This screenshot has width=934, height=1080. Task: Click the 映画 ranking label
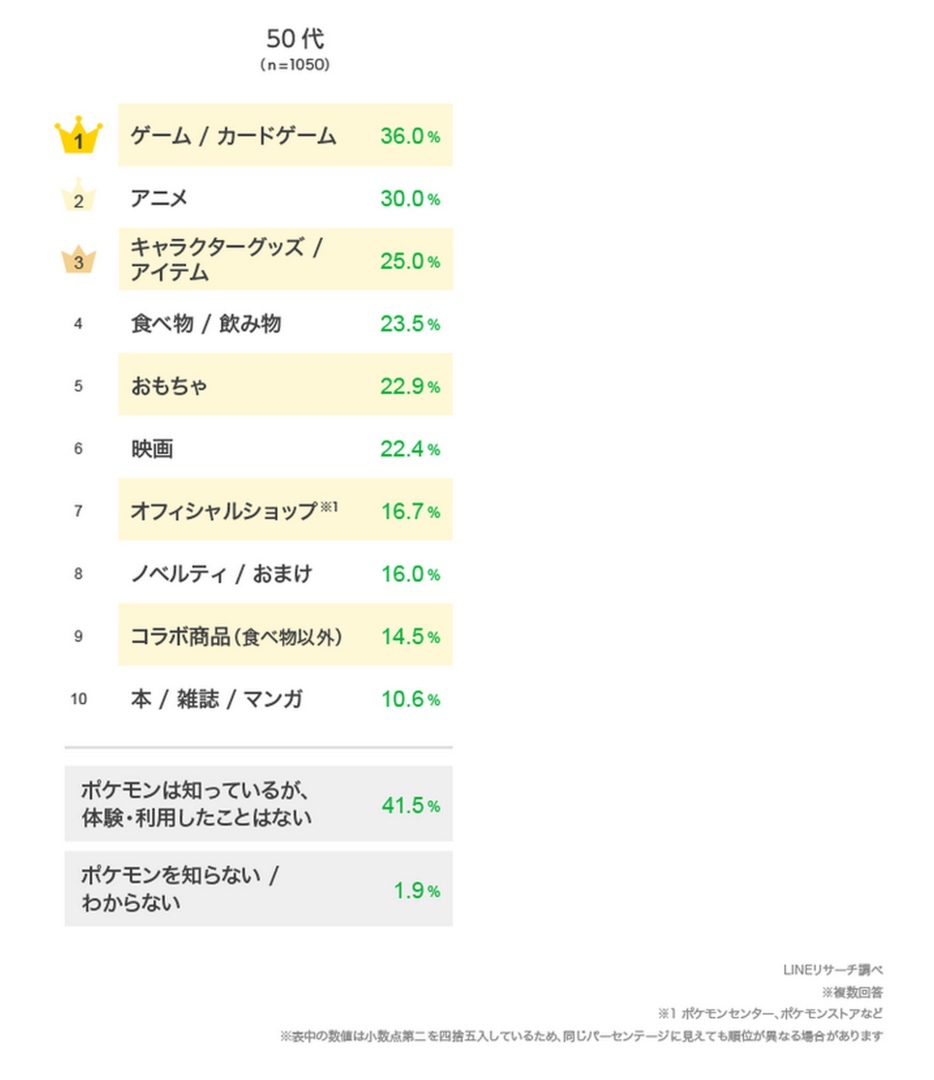point(152,449)
